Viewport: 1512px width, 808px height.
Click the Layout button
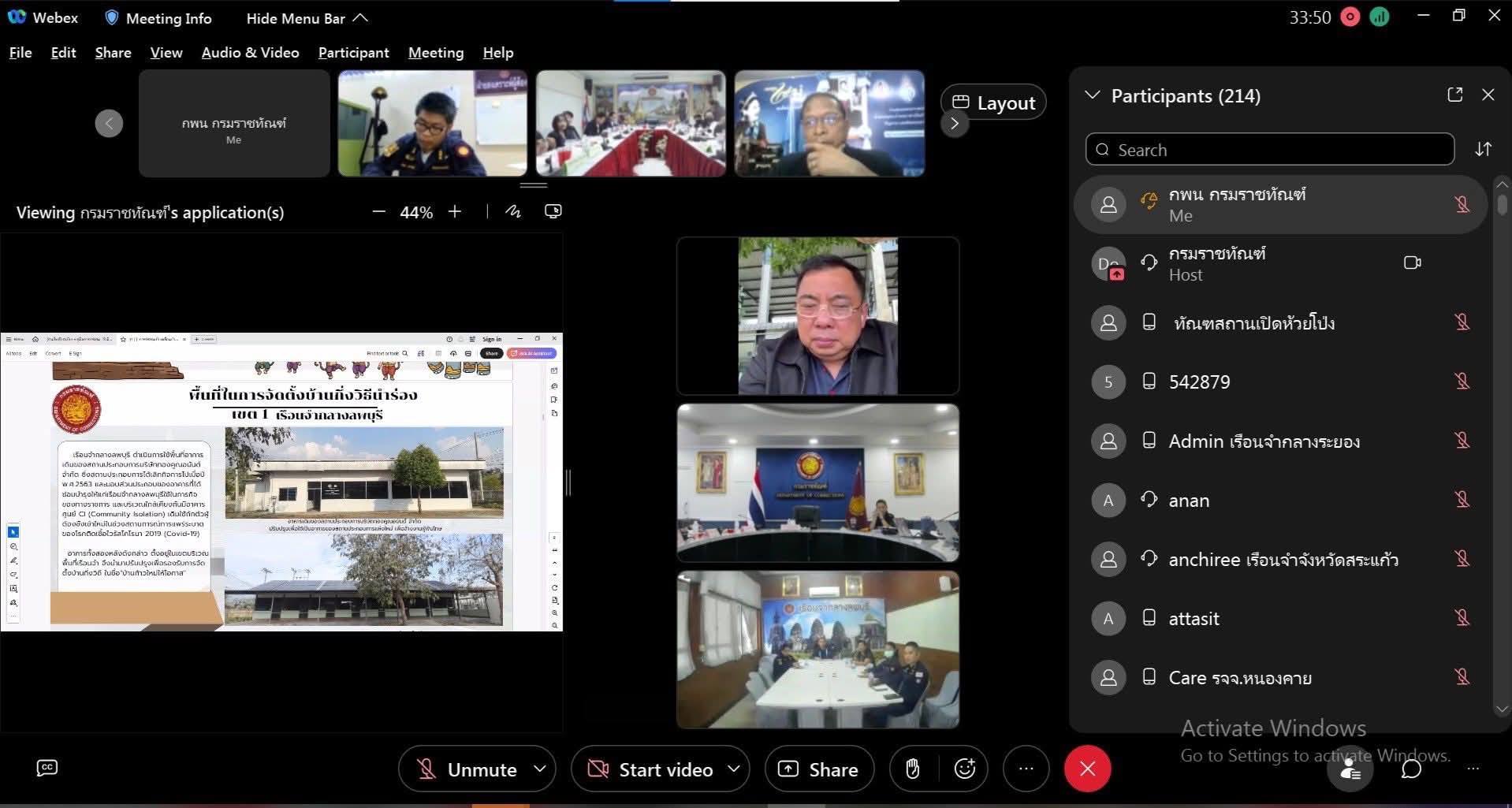point(993,102)
